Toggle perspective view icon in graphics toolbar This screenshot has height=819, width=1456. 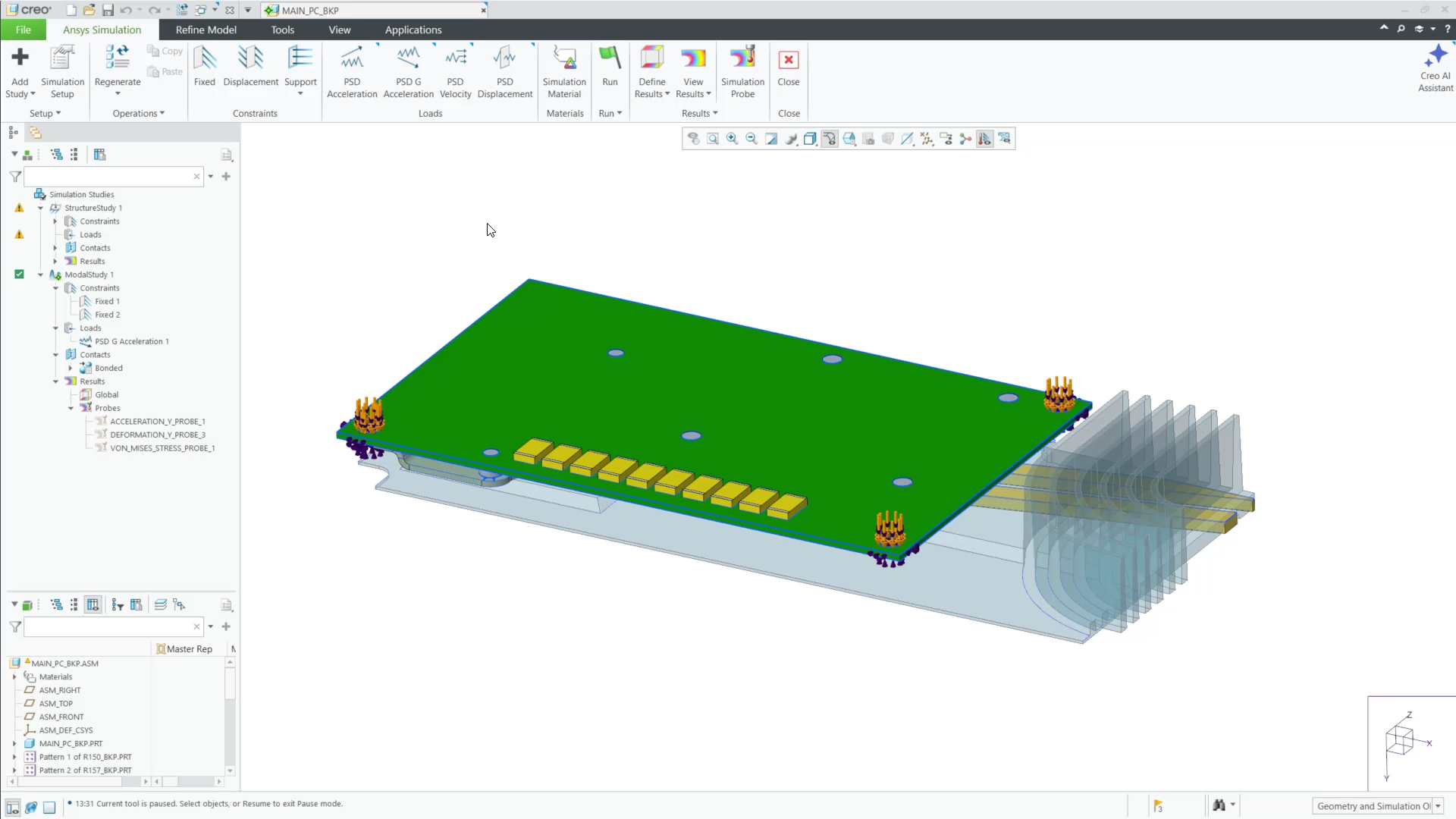click(x=887, y=139)
